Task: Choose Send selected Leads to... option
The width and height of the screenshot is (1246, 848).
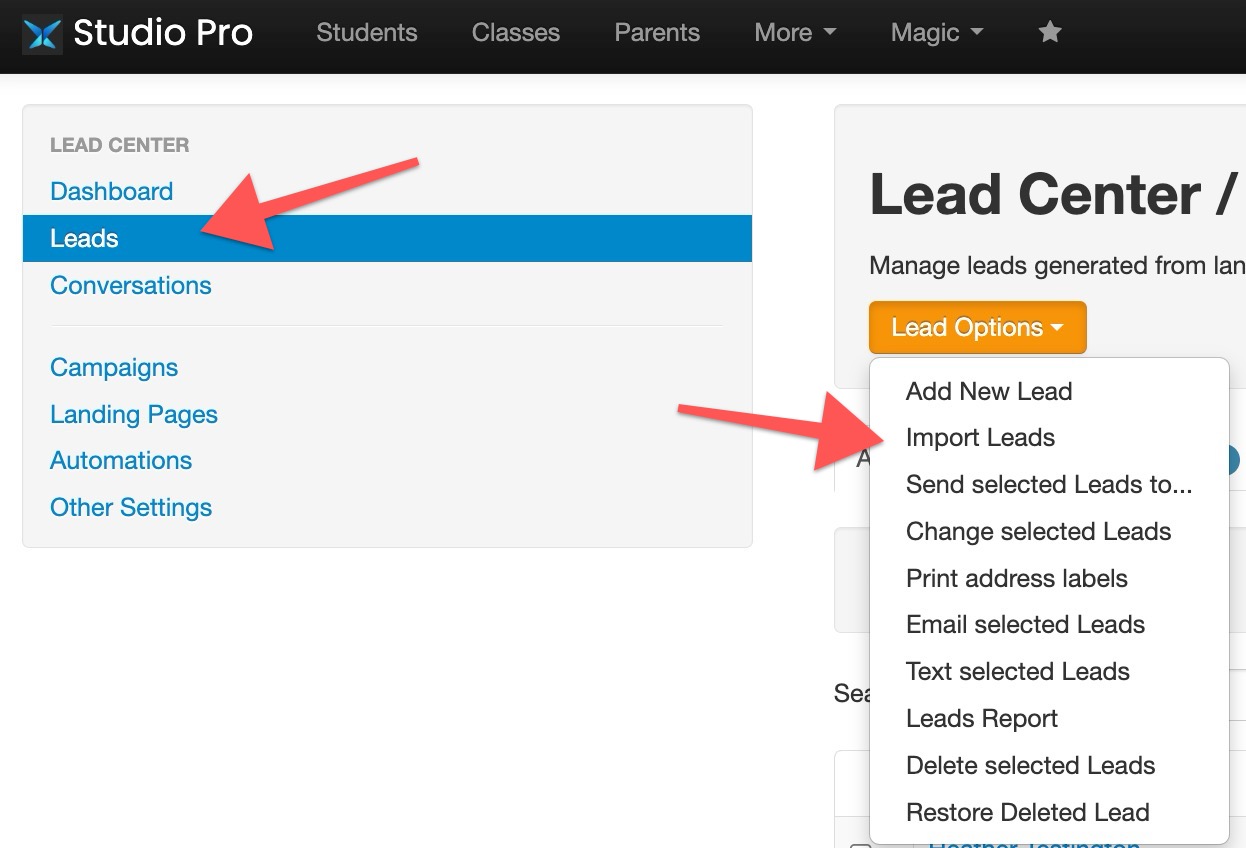Action: tap(1049, 484)
